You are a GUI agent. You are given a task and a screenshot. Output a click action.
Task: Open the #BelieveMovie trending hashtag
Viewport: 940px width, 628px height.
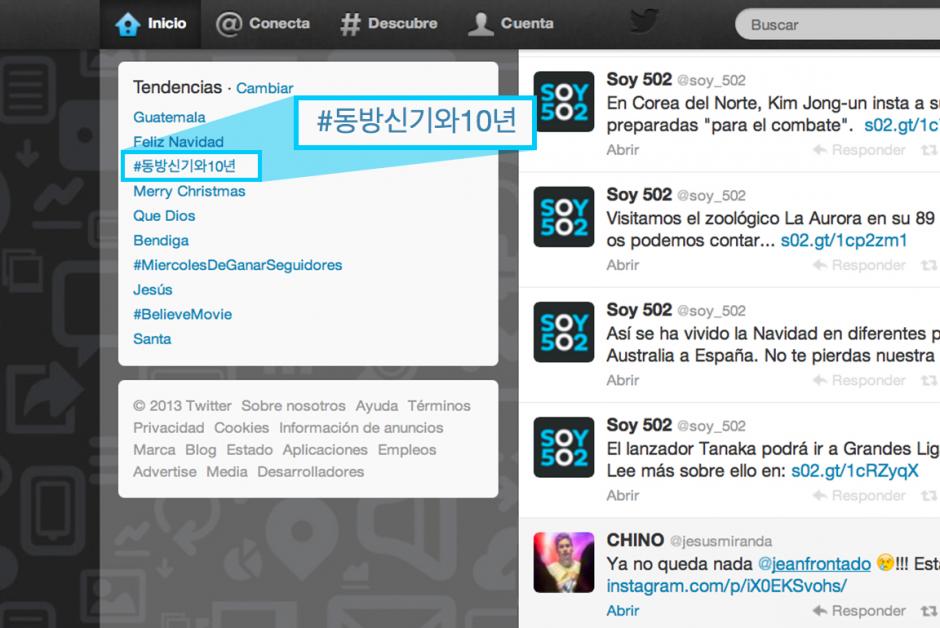tap(182, 314)
